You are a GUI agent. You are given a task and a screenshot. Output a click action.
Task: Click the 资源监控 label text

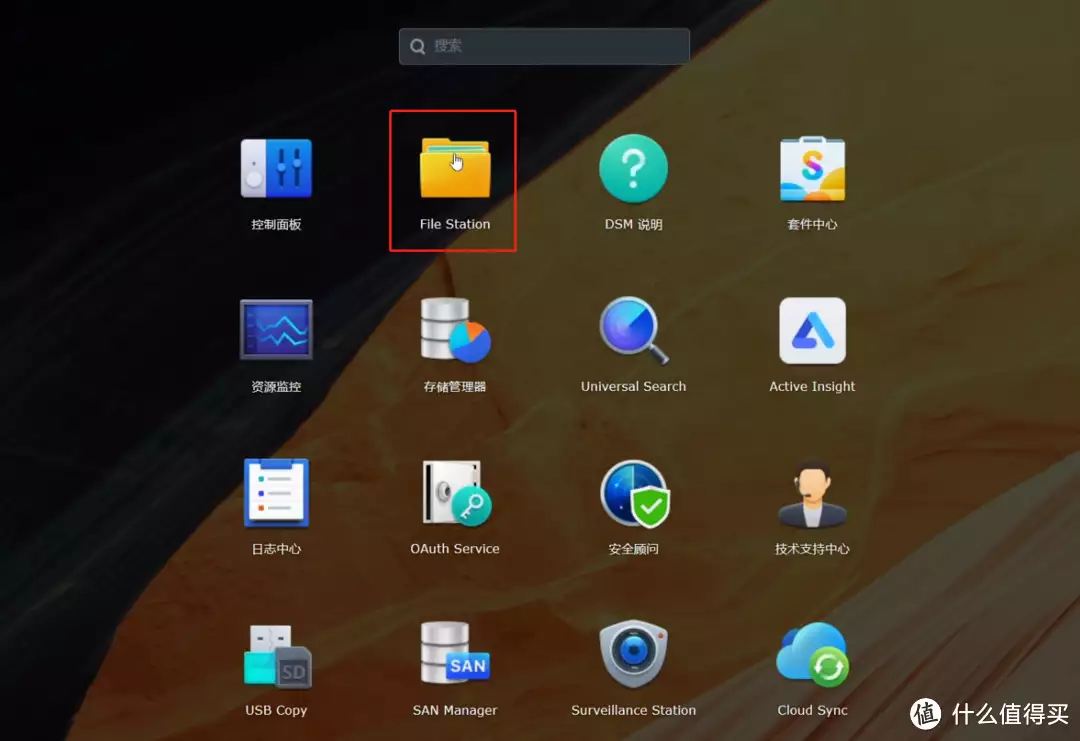coord(276,387)
